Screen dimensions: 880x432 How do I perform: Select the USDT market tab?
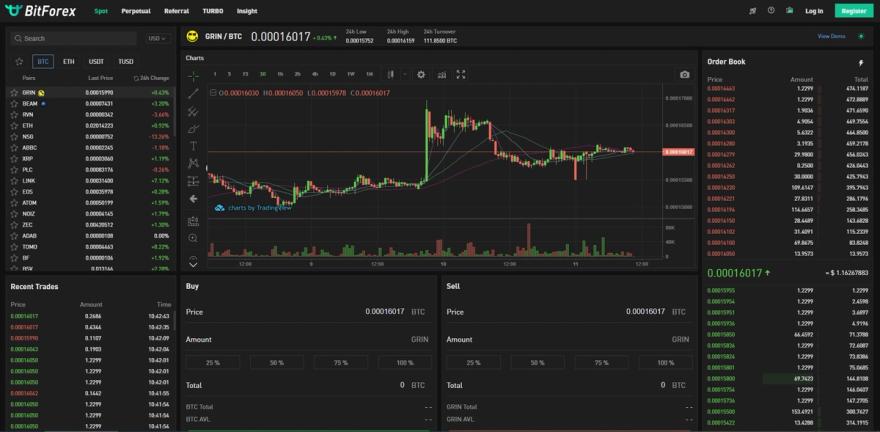(x=96, y=62)
